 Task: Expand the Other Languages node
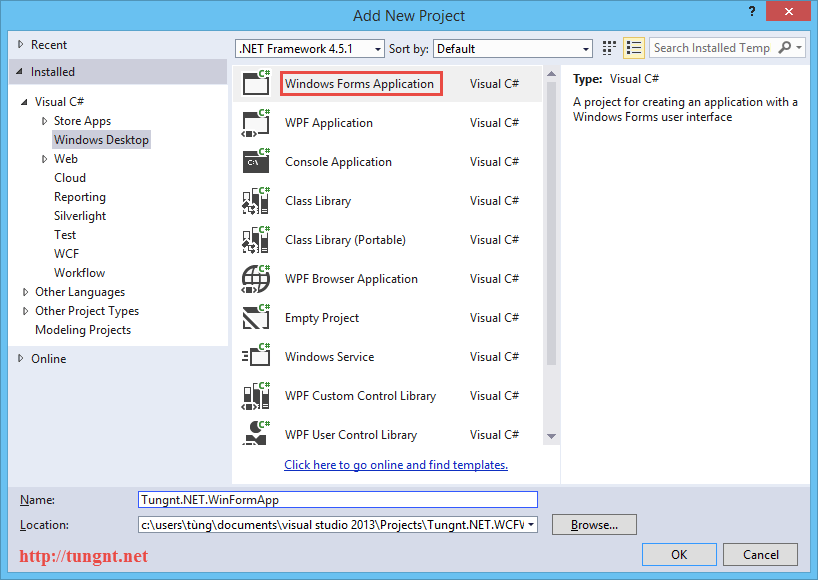pos(25,292)
